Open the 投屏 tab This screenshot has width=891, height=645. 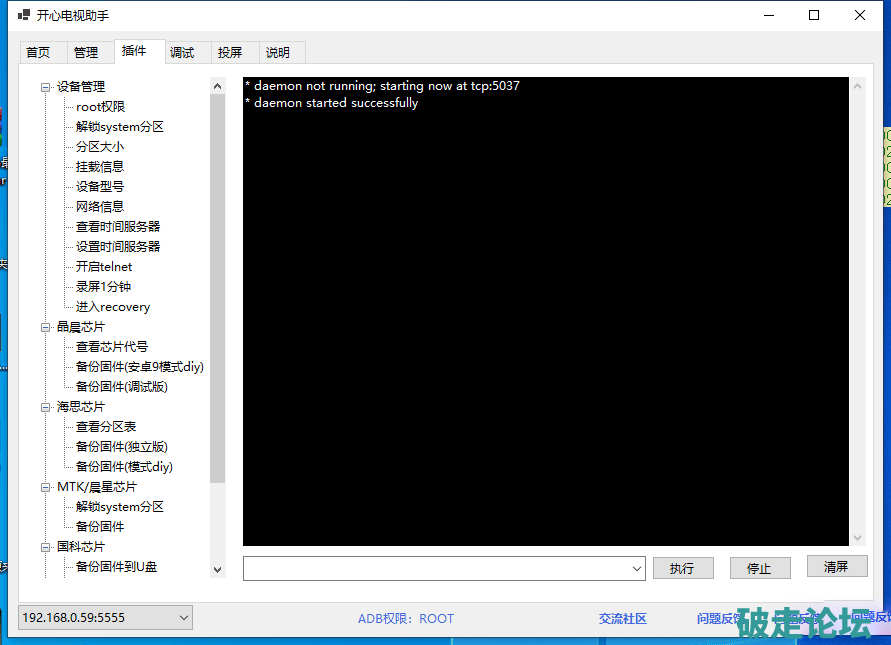(x=230, y=53)
